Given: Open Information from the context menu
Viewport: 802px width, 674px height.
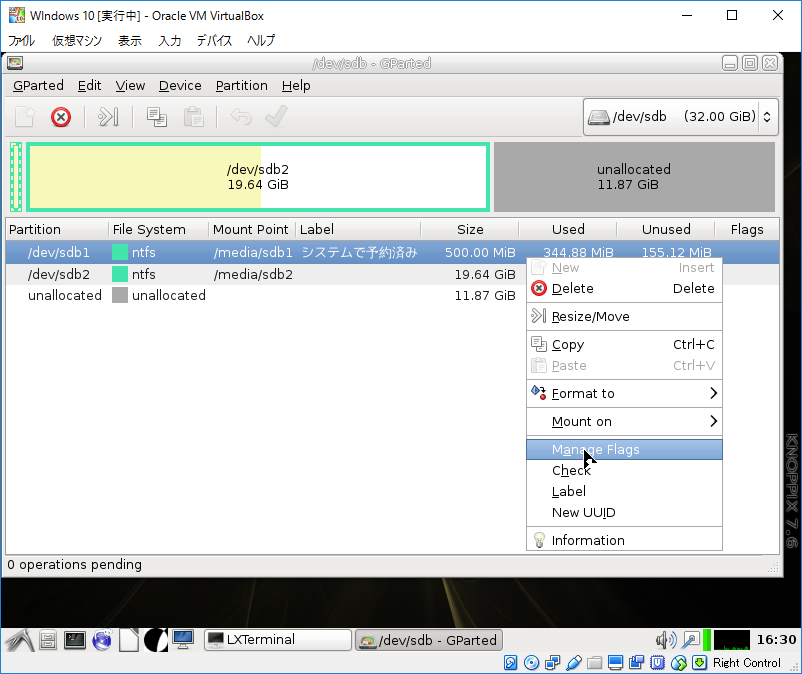Looking at the screenshot, I should 624,541.
